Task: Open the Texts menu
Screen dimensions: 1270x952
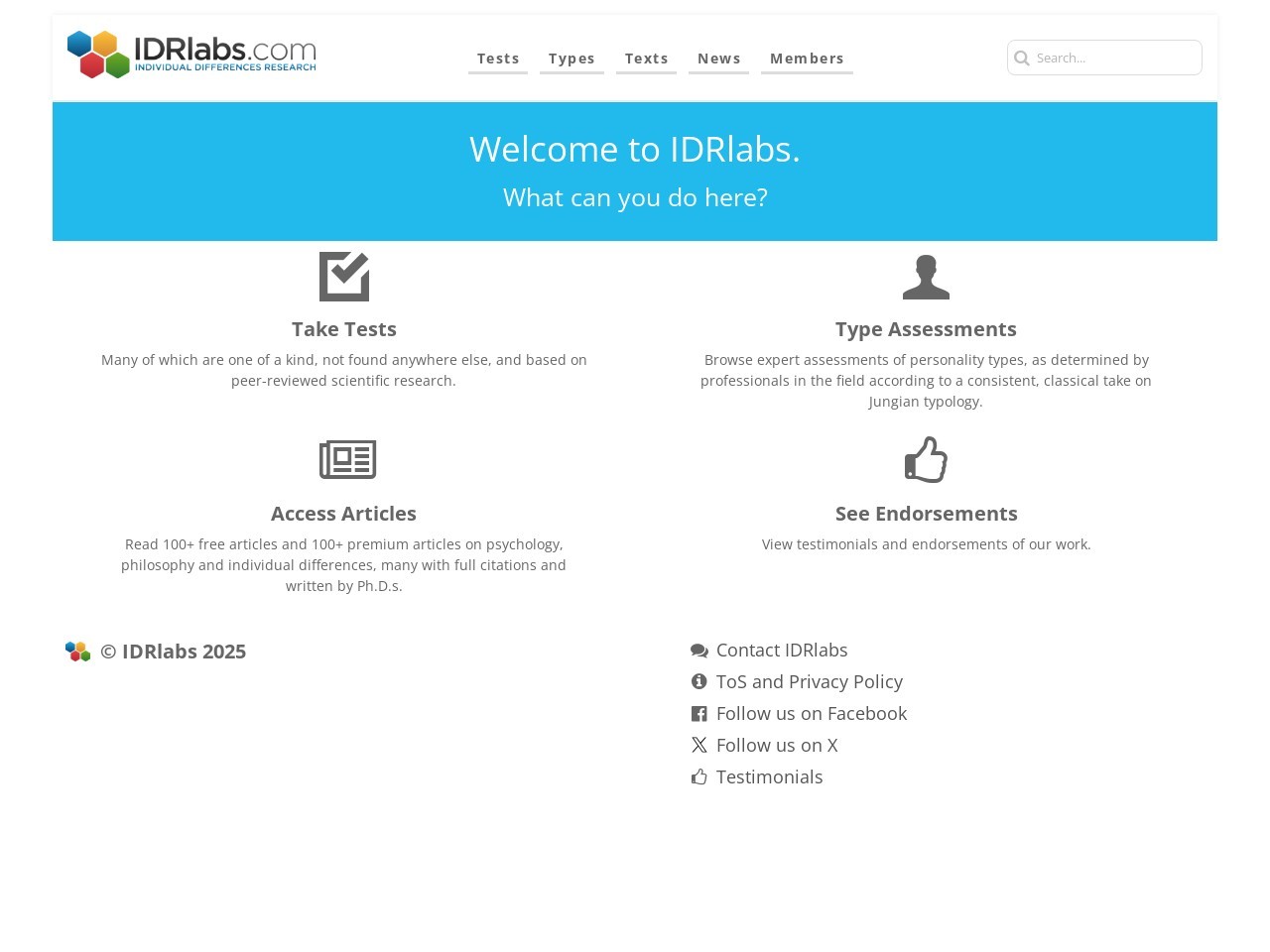Action: (x=646, y=59)
